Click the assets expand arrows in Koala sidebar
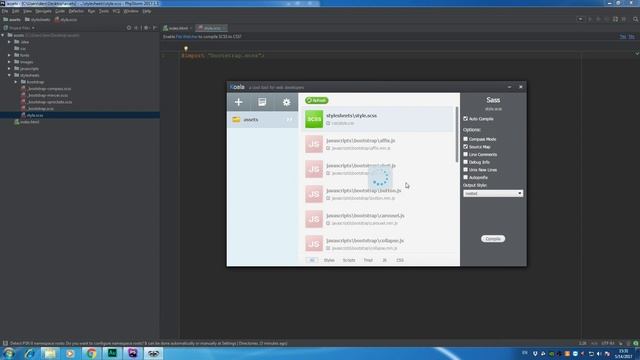 coord(289,120)
